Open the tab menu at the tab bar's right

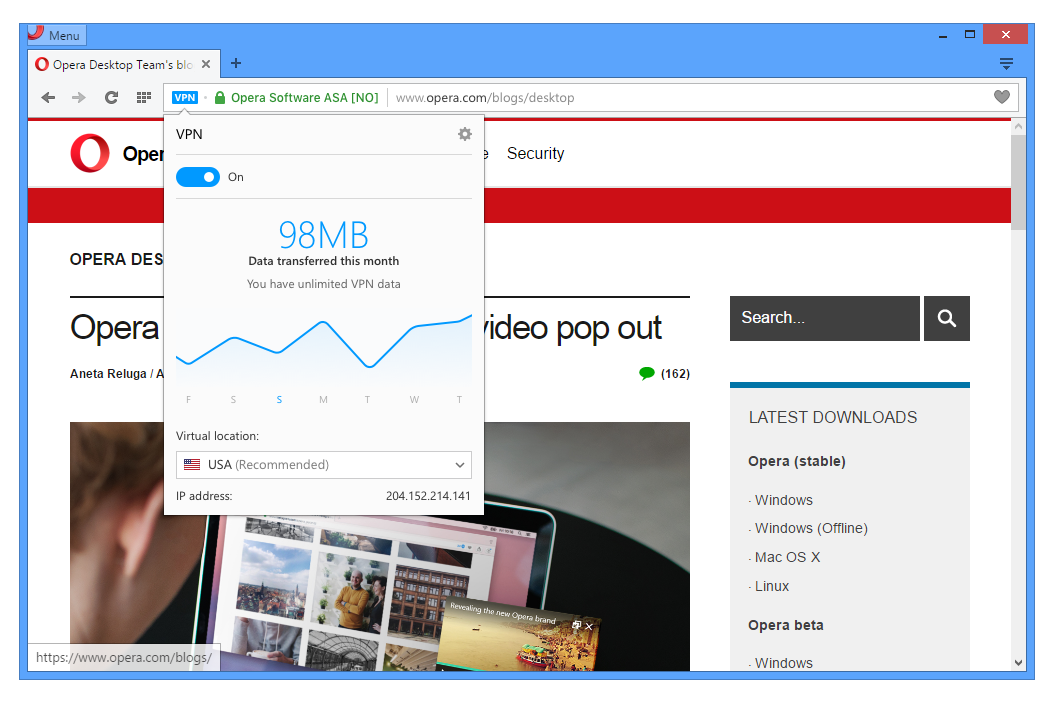pyautogui.click(x=1007, y=62)
